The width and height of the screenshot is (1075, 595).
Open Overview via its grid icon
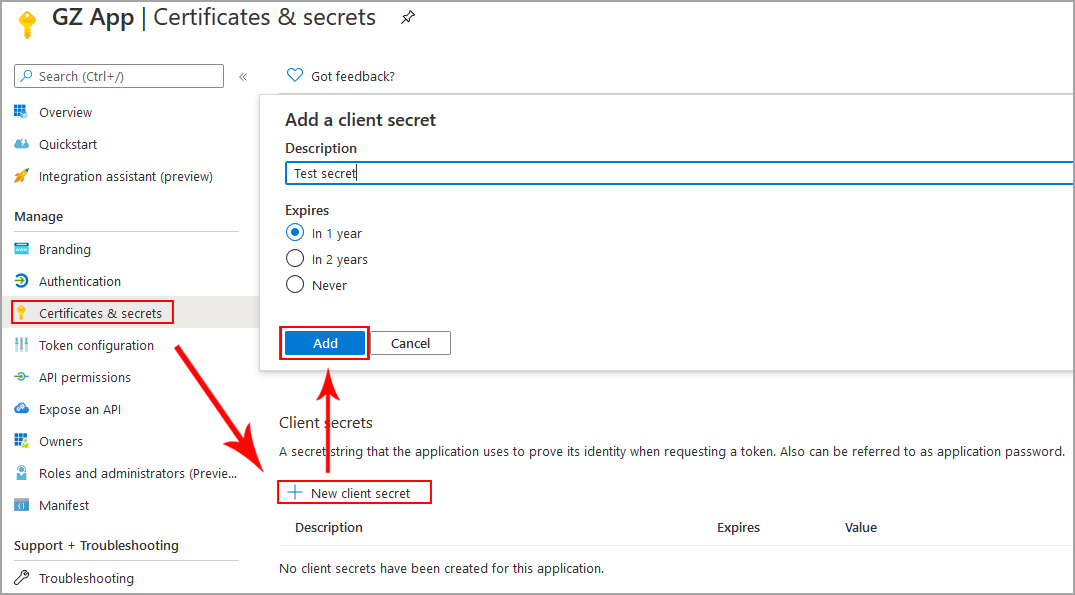point(21,112)
